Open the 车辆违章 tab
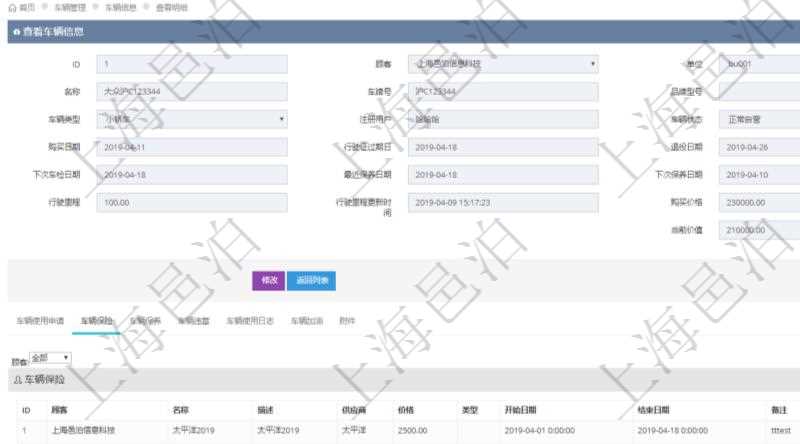The image size is (800, 444). [193, 321]
